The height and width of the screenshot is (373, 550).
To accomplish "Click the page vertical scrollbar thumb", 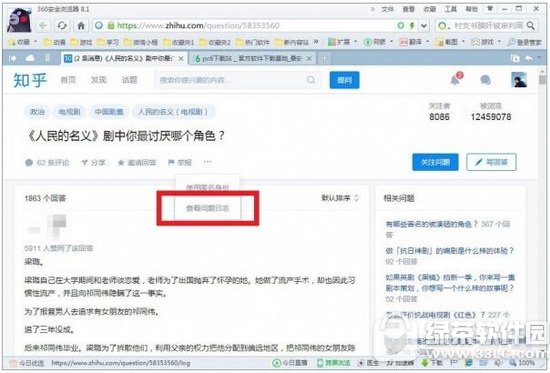I will [542, 79].
